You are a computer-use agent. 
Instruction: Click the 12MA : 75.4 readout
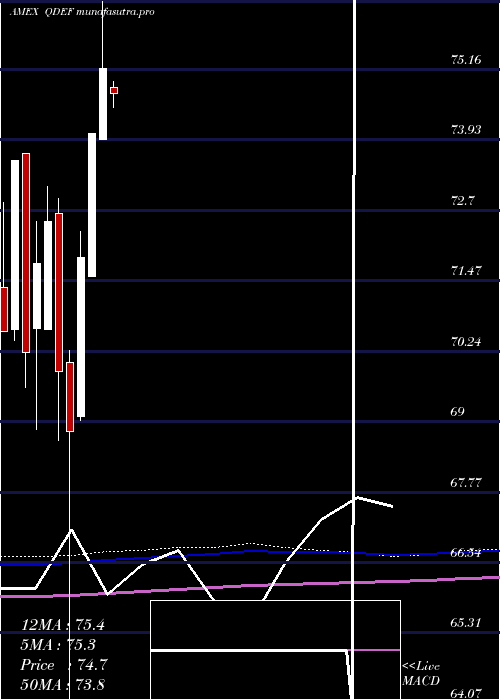pyautogui.click(x=62, y=625)
